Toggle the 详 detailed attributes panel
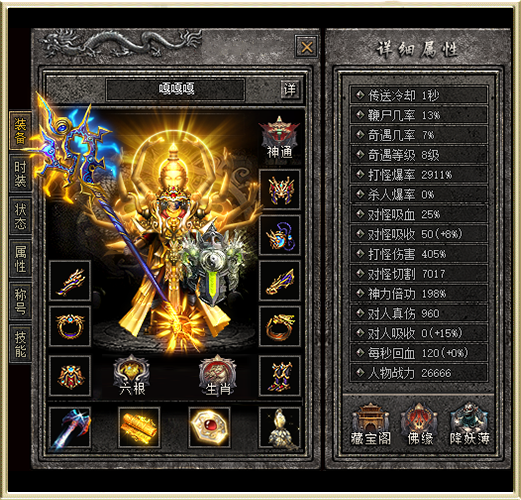 click(289, 89)
